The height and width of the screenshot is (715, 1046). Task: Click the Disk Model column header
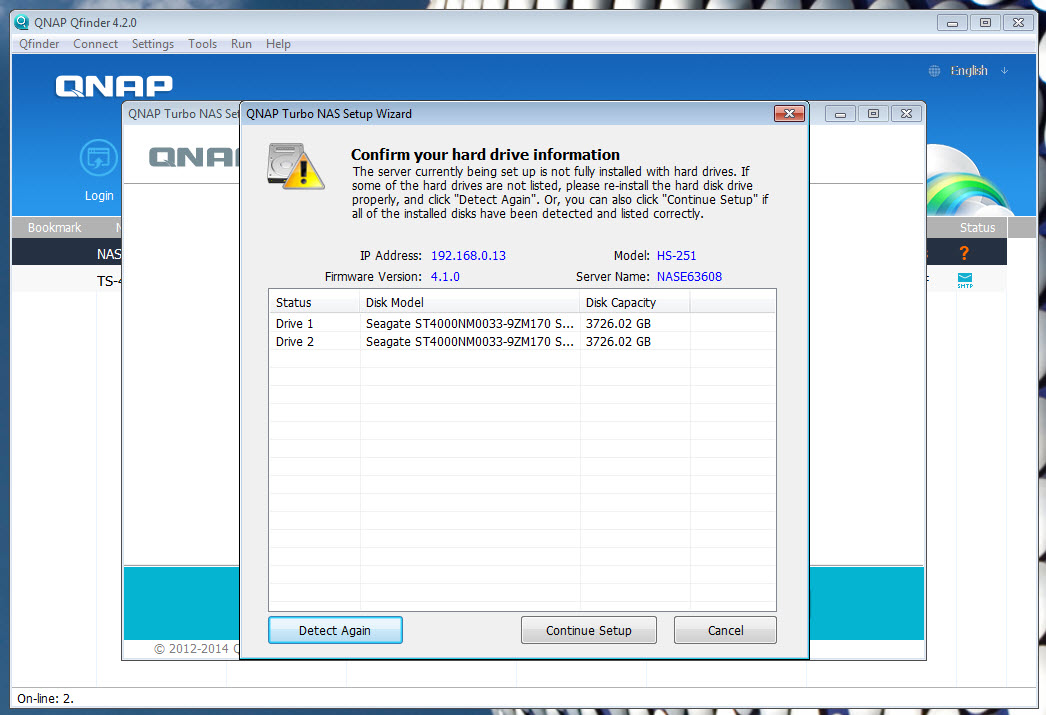tap(470, 302)
